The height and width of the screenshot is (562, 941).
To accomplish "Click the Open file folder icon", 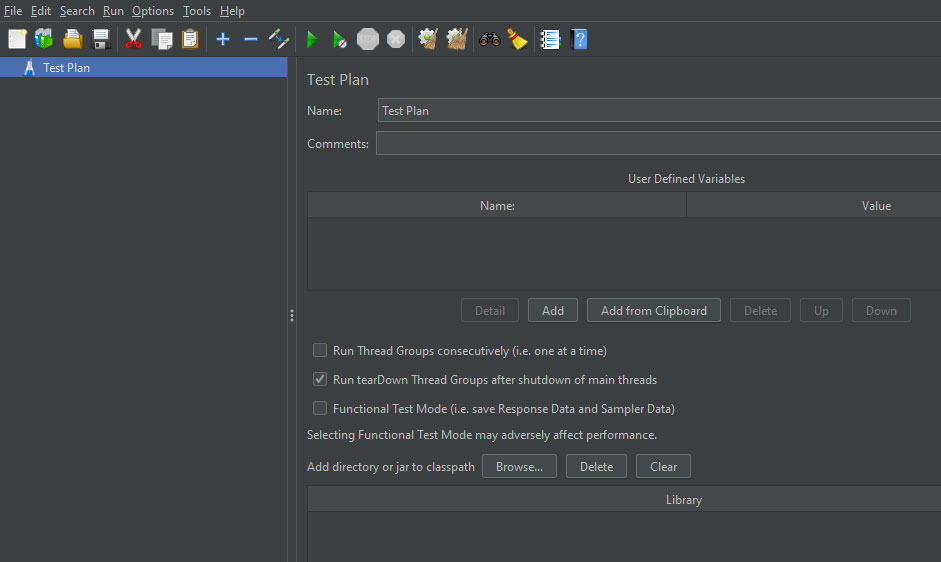I will point(73,40).
